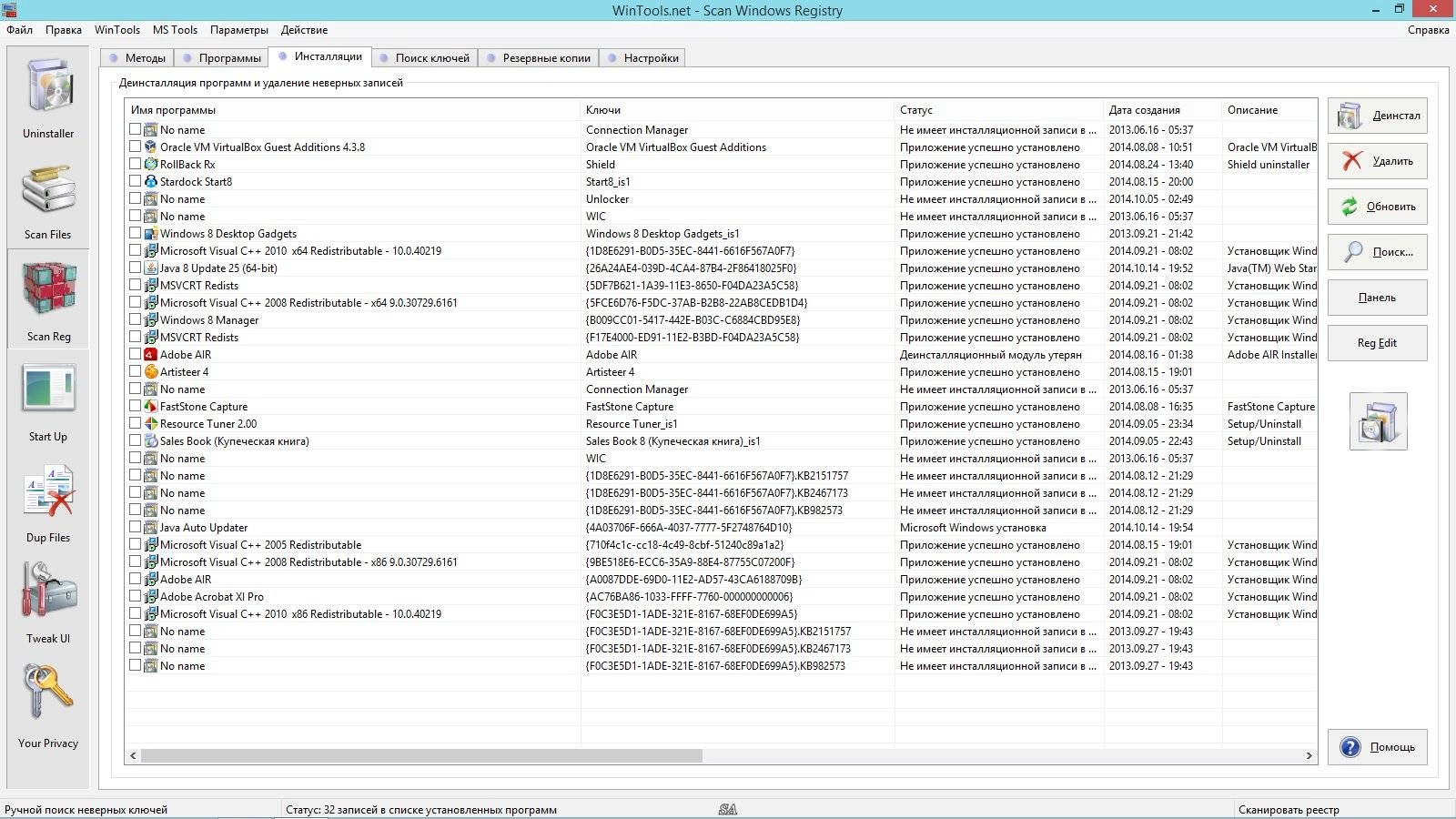Click the Обновить refresh button
Viewport: 1456px width, 819px height.
(1378, 207)
